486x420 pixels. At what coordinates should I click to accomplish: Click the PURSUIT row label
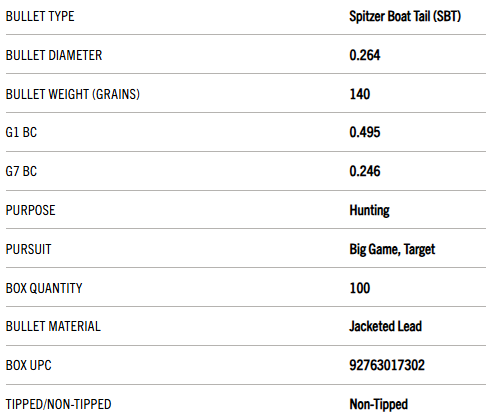[29, 250]
